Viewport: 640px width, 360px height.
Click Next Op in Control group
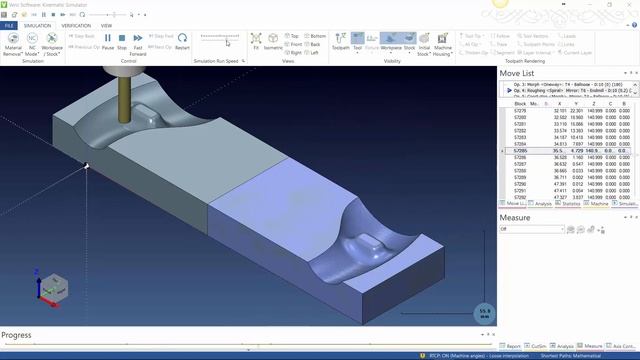[x=160, y=47]
